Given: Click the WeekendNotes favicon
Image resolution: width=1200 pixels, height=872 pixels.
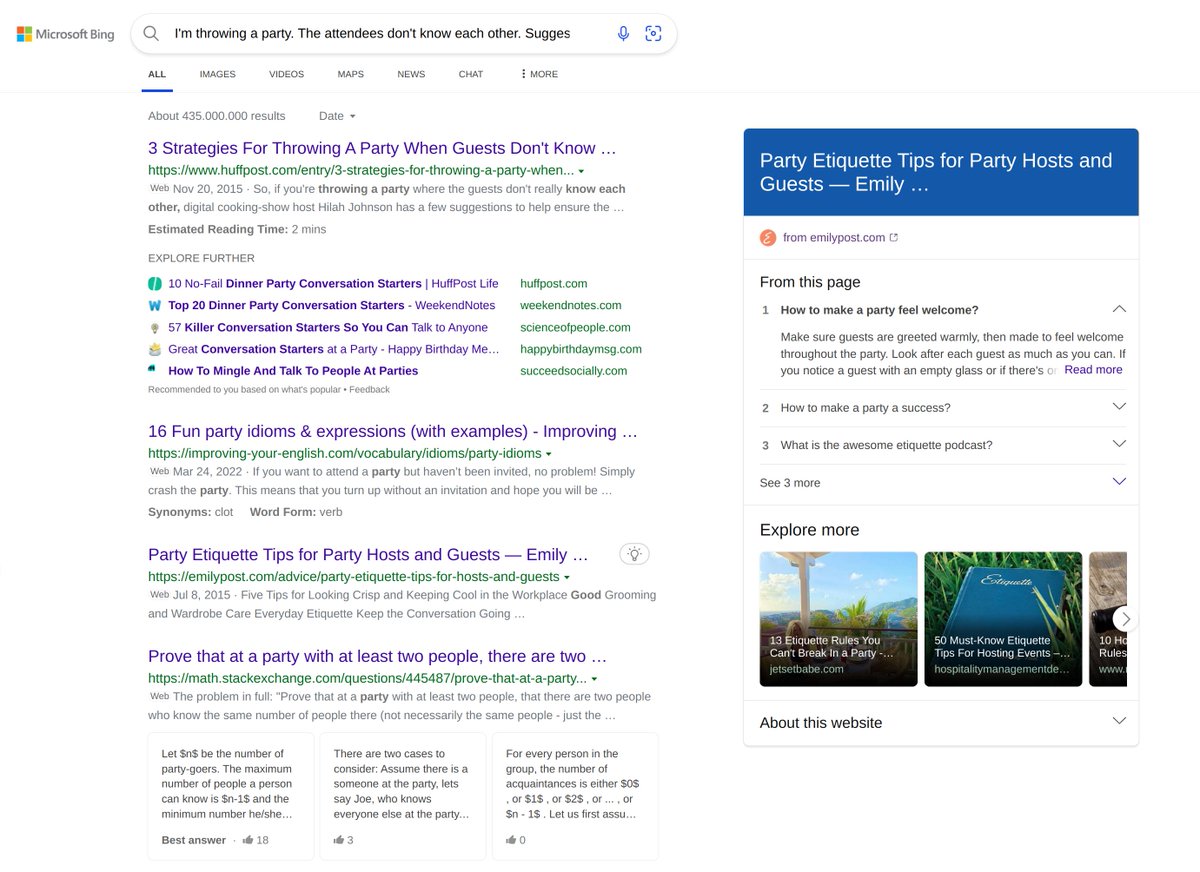Looking at the screenshot, I should click(x=155, y=306).
